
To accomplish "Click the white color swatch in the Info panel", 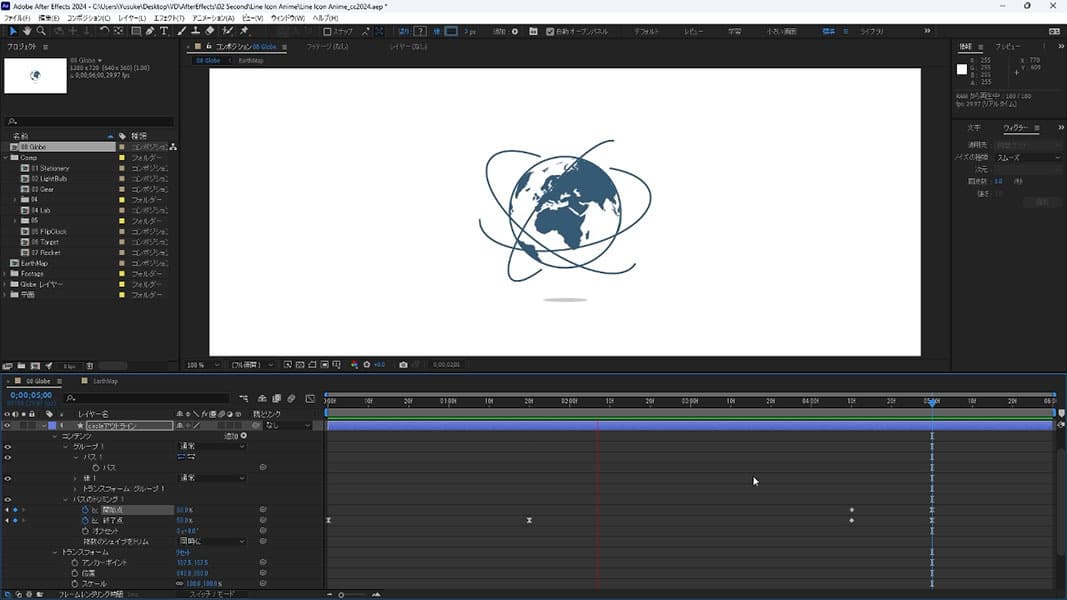I will pyautogui.click(x=962, y=70).
